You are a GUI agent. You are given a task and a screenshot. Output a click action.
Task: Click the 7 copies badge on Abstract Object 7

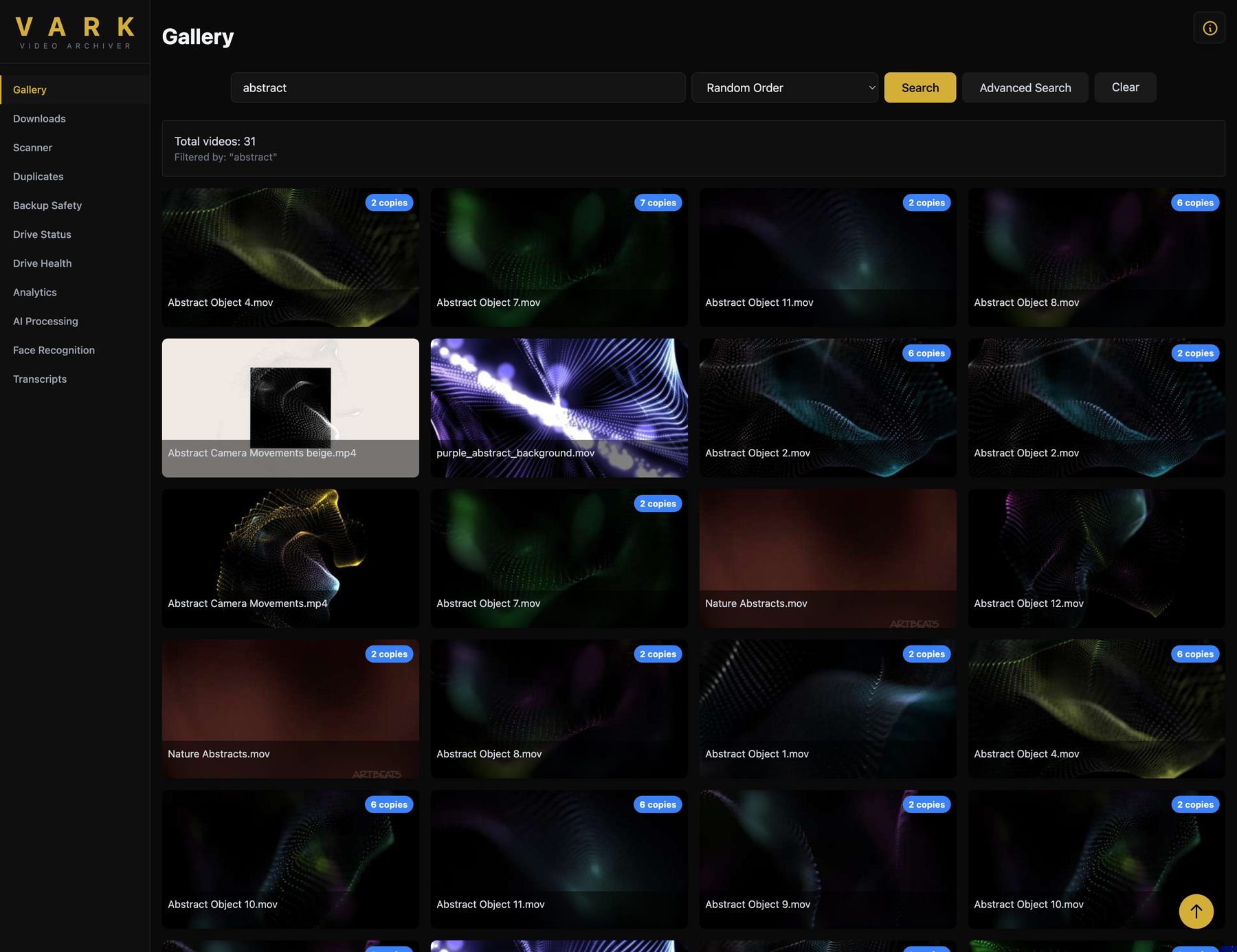pos(658,203)
